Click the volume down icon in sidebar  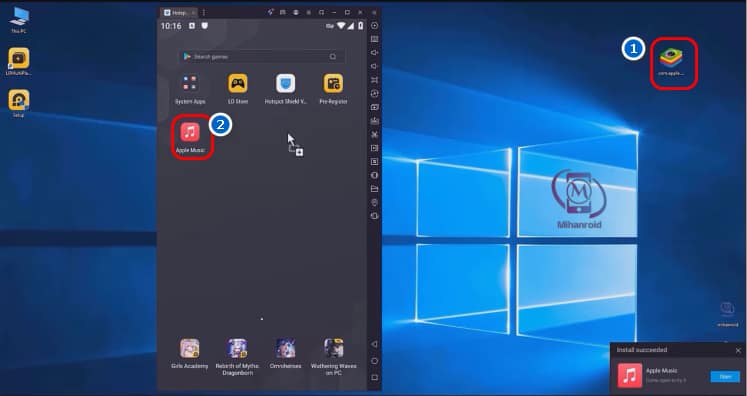[374, 66]
